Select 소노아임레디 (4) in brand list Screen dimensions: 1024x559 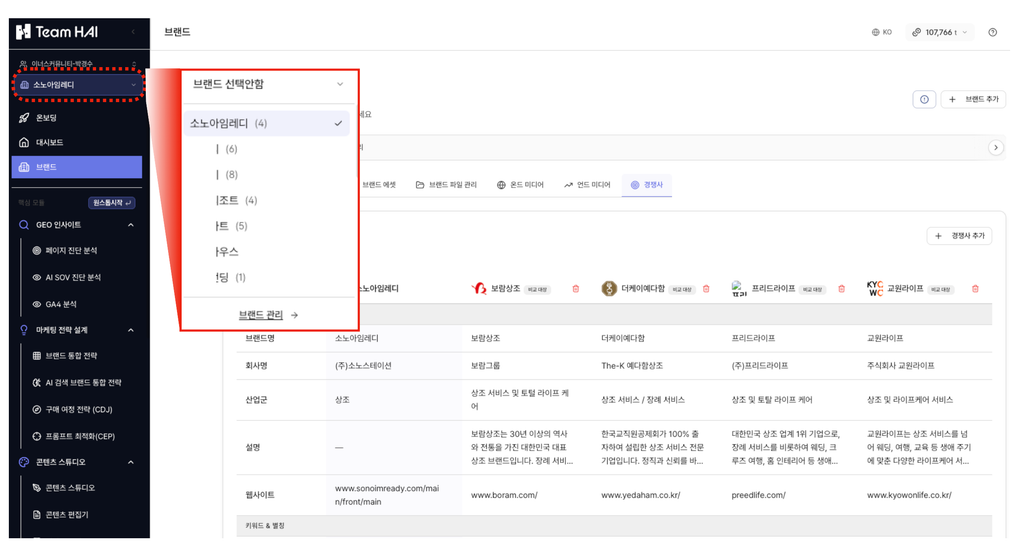[266, 123]
